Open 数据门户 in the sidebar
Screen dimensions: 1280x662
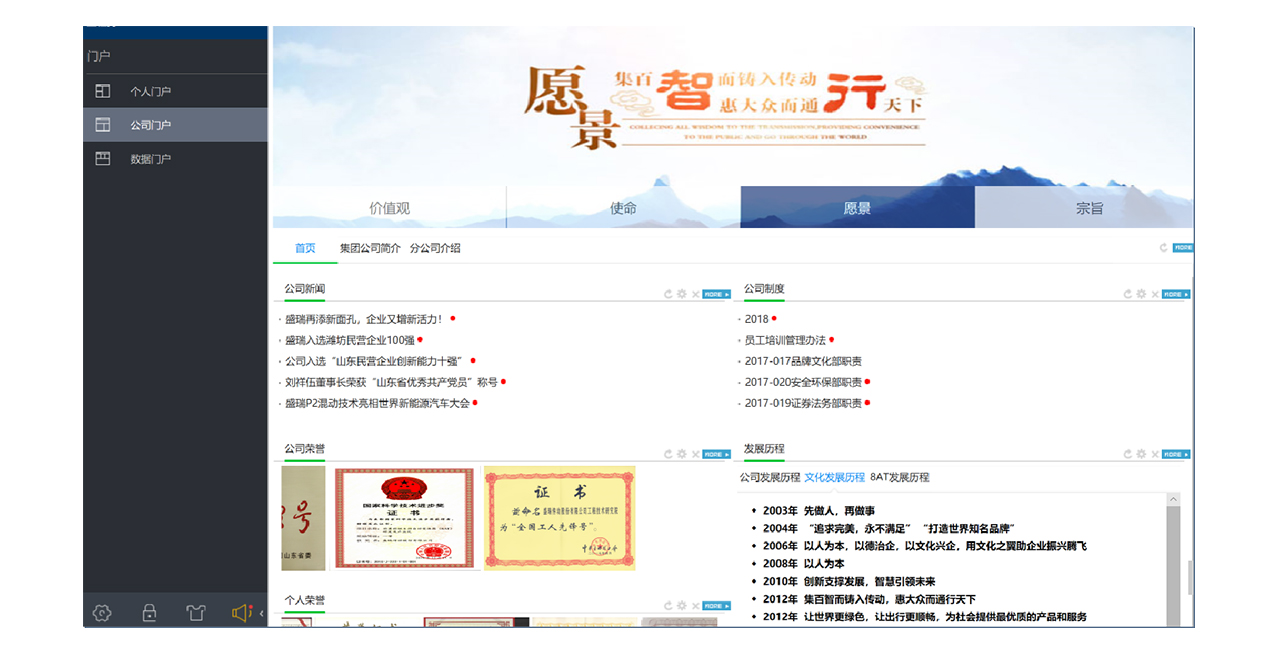175,159
